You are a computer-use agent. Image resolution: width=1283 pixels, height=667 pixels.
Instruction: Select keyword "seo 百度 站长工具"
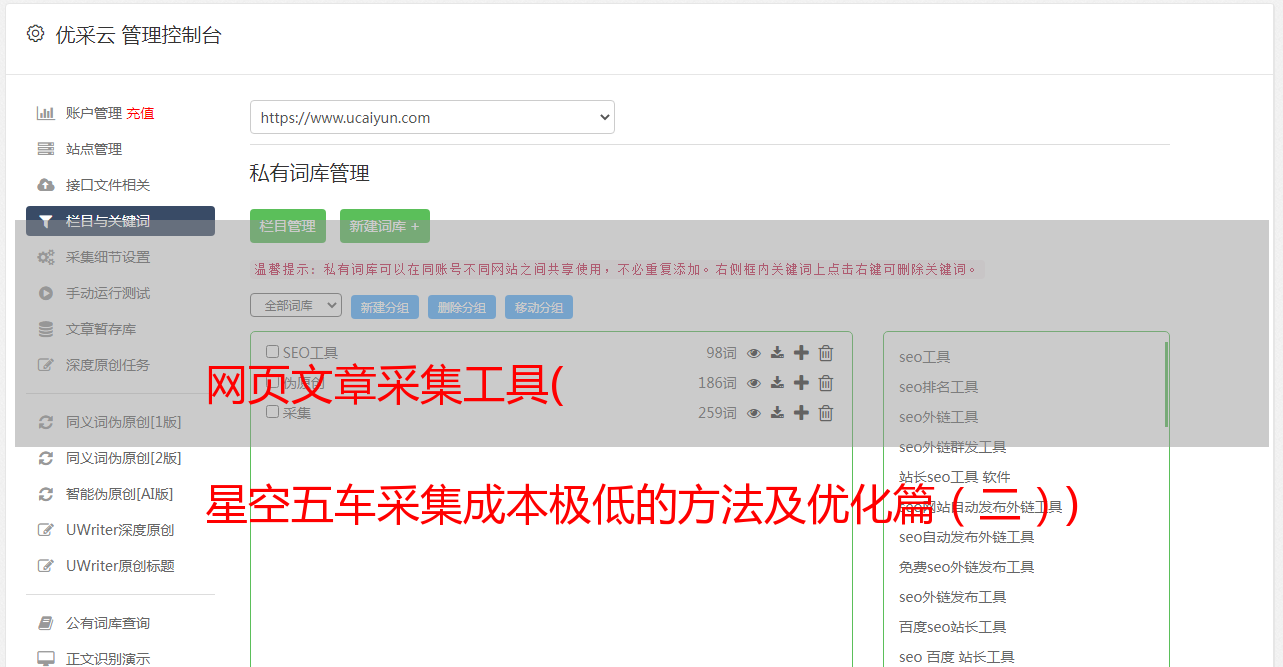point(956,657)
